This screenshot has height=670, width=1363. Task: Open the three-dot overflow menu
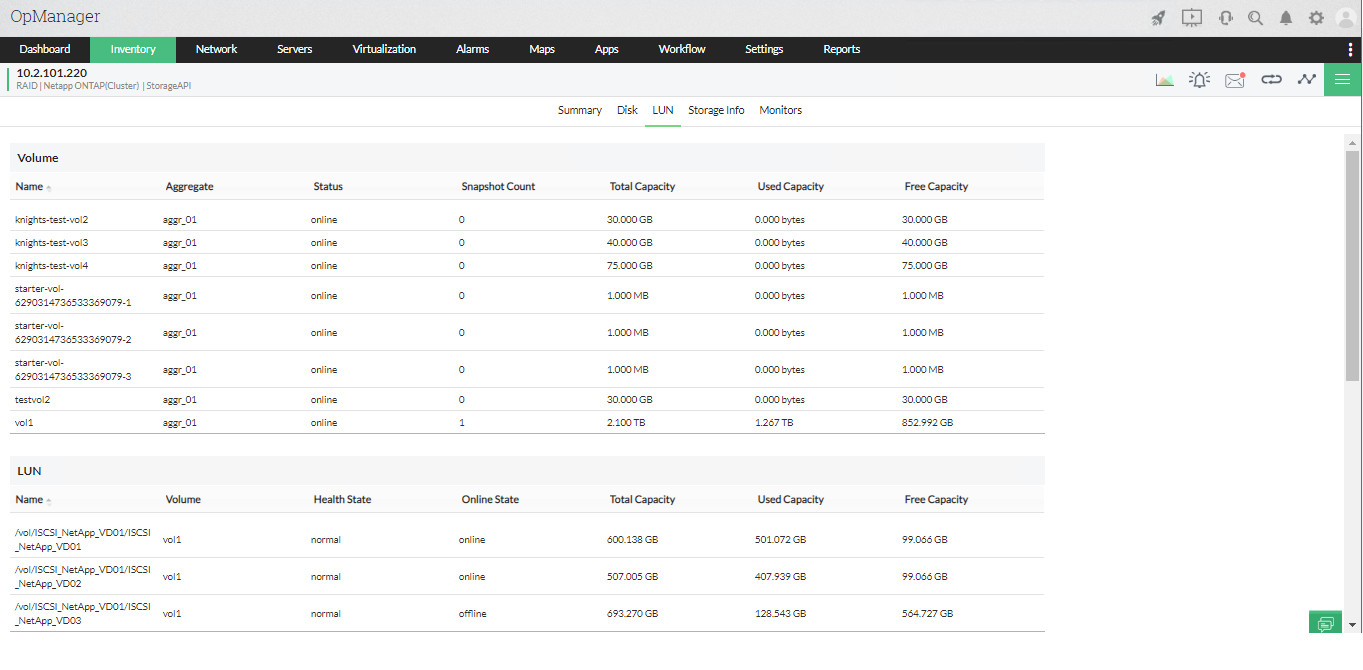click(x=1351, y=49)
